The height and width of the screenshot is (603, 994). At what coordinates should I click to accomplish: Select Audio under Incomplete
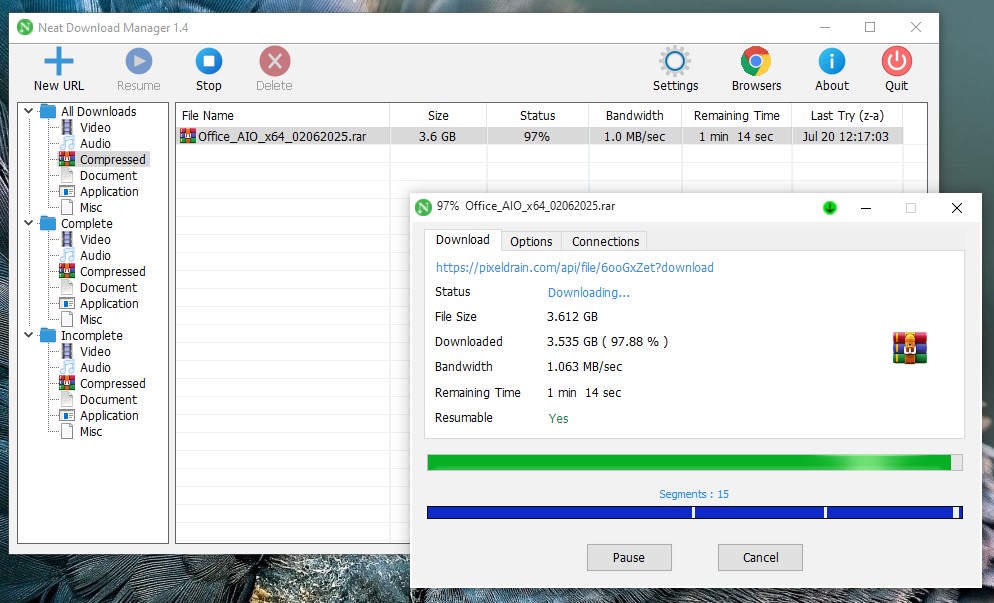95,367
